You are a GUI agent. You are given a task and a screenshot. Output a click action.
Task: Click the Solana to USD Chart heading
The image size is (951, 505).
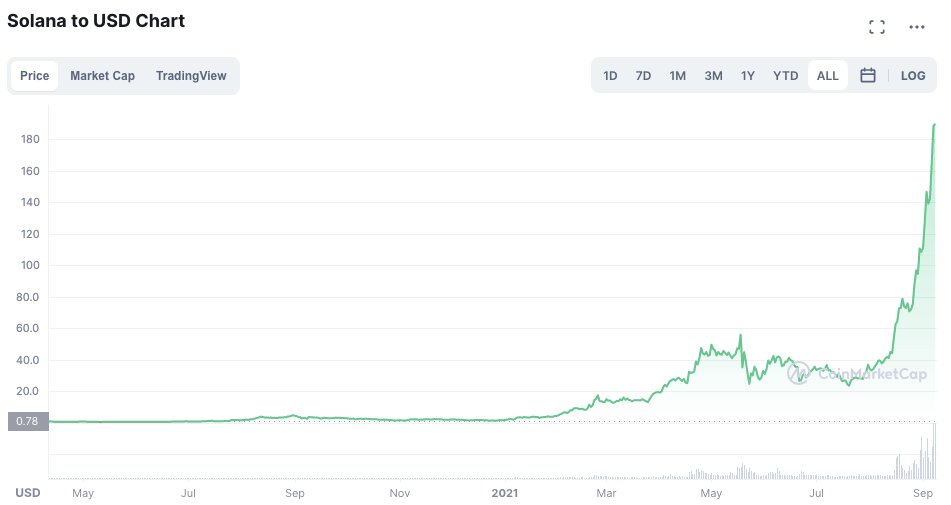pos(96,21)
